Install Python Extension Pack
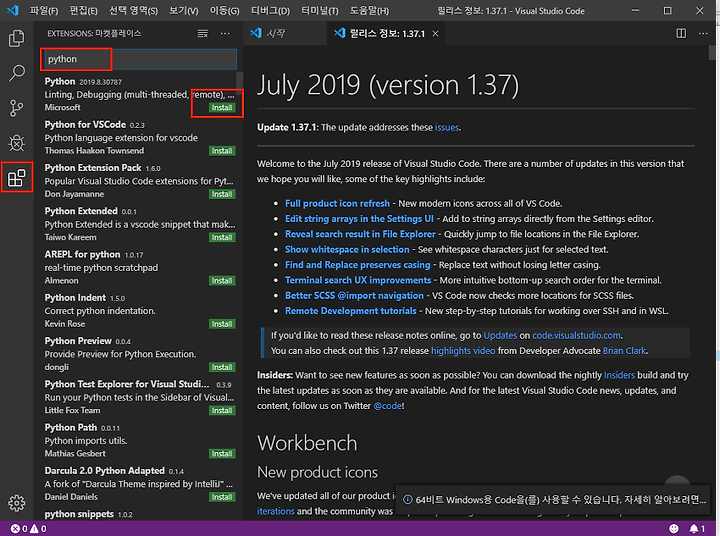Image resolution: width=720 pixels, height=536 pixels. (x=222, y=194)
